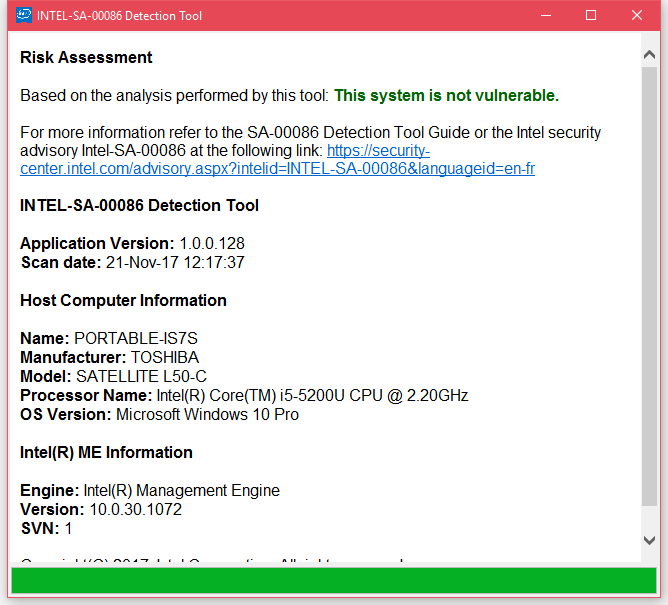Open the Intel security advisory hyperlink
This screenshot has width=668, height=605.
click(x=277, y=160)
